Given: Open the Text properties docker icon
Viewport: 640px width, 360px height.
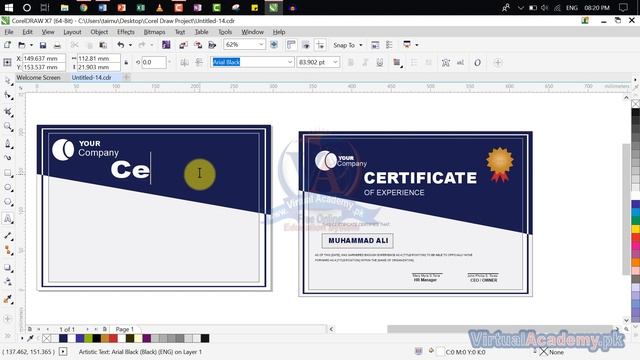Looking at the screenshot, I should 446,62.
